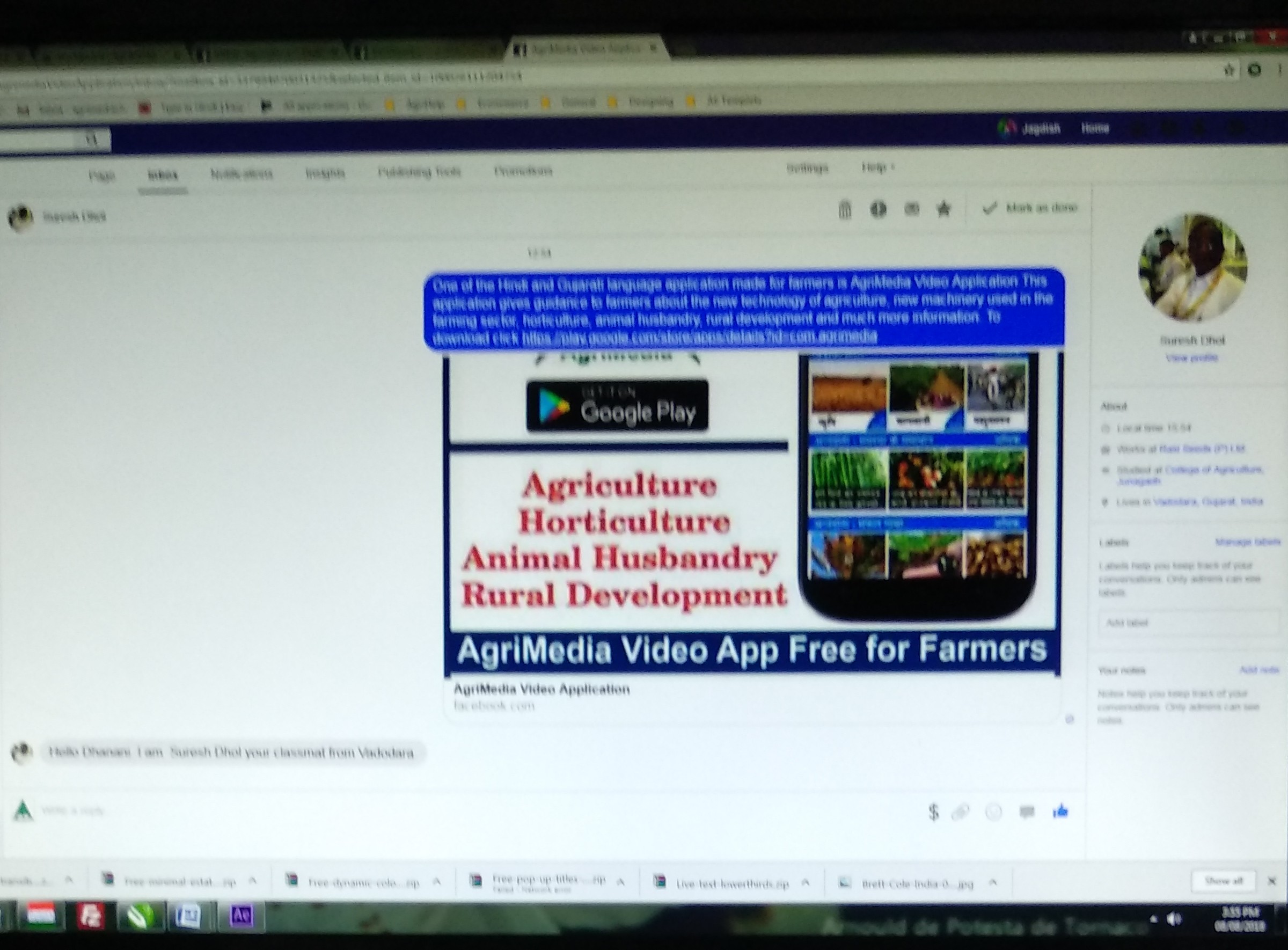
Task: Open Suresh Dhol's large profile photo
Action: [x=1192, y=267]
